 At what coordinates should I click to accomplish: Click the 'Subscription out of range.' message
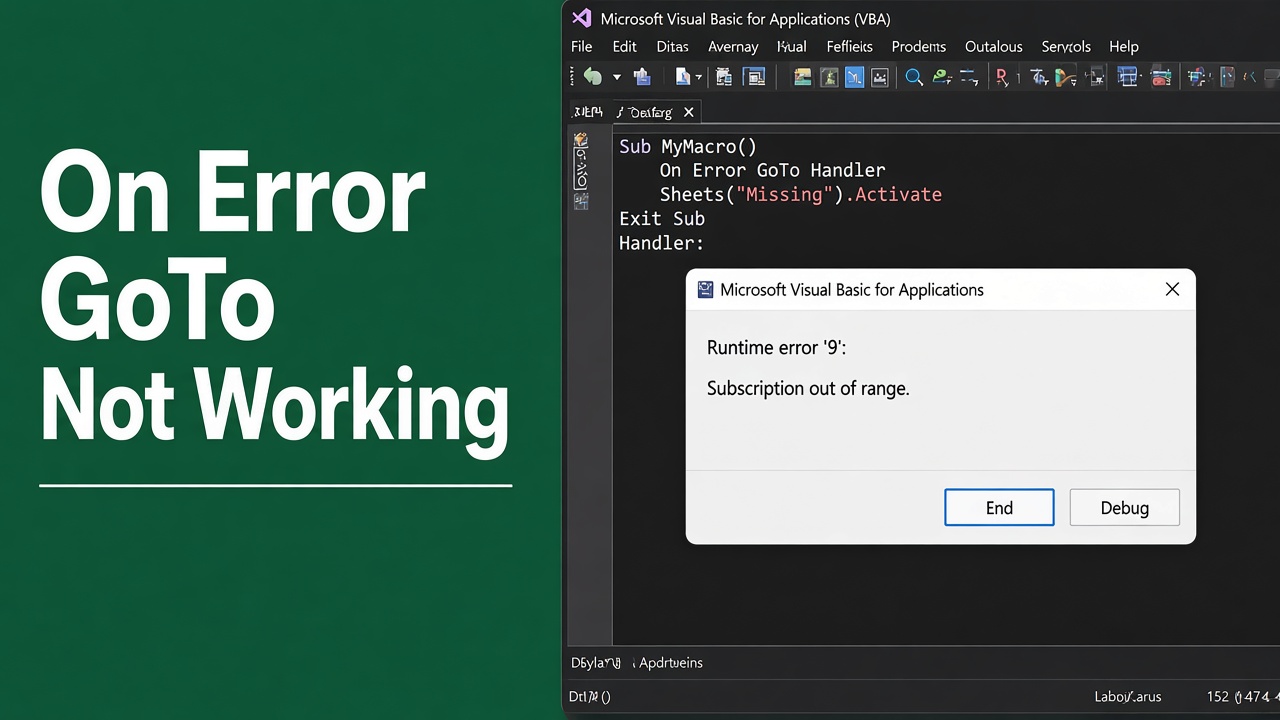click(808, 388)
